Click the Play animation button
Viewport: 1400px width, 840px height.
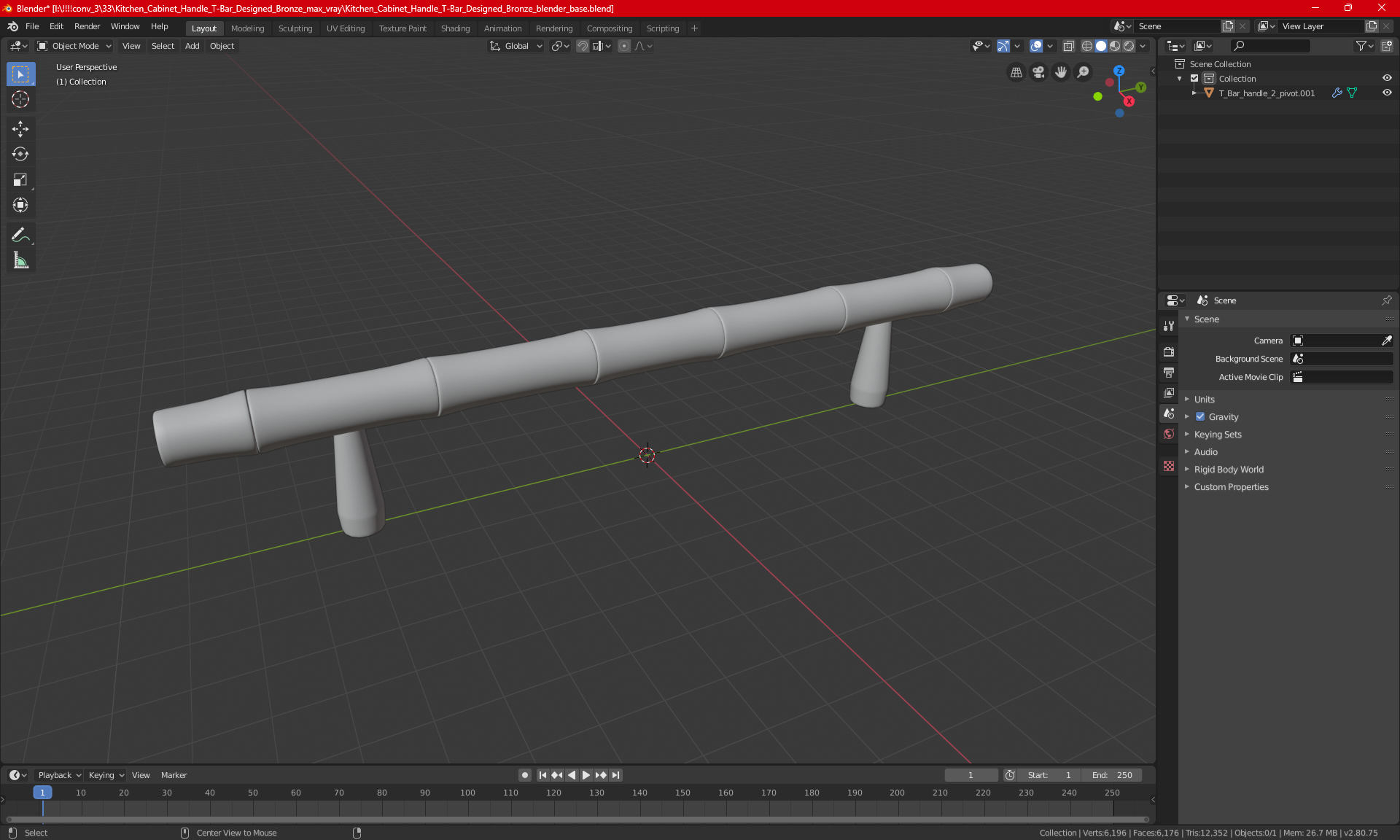586,775
